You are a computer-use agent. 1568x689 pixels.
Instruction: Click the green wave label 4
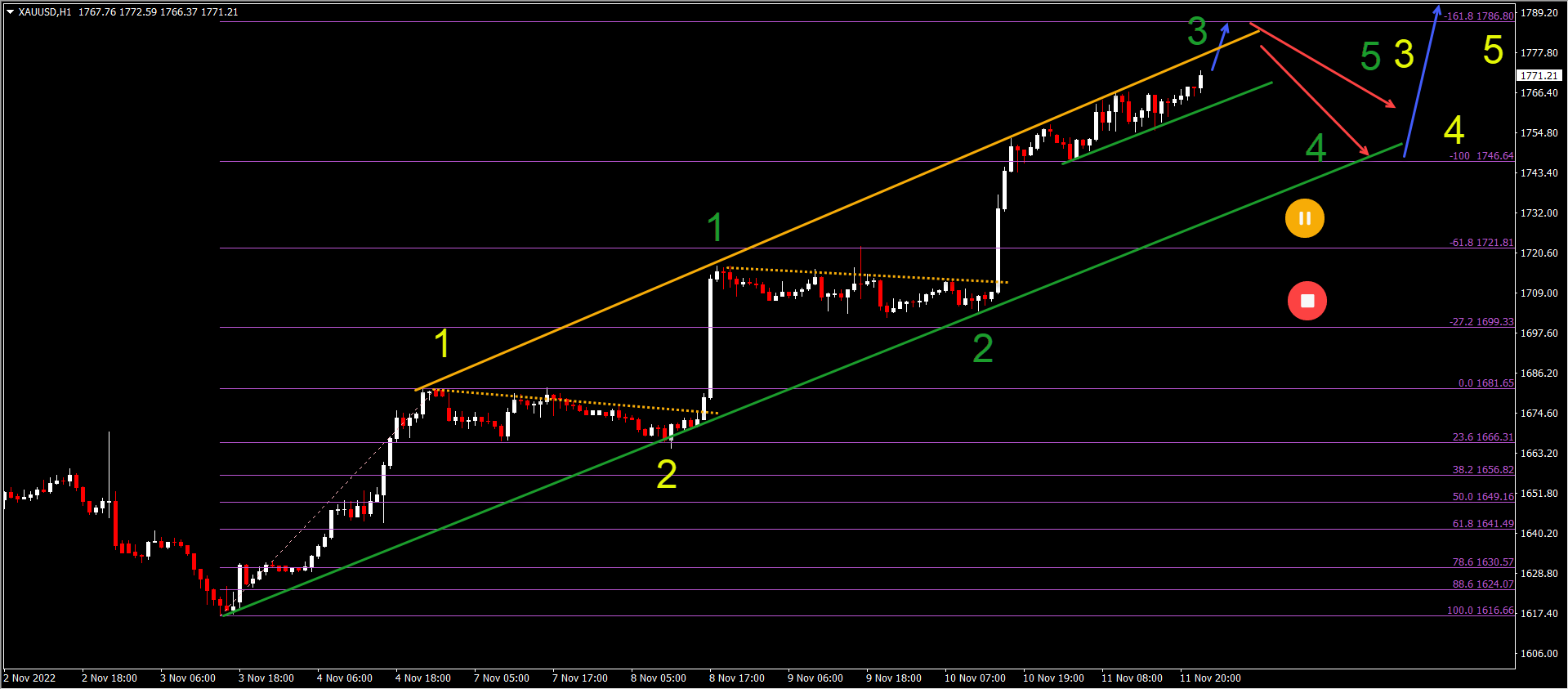coord(1316,148)
